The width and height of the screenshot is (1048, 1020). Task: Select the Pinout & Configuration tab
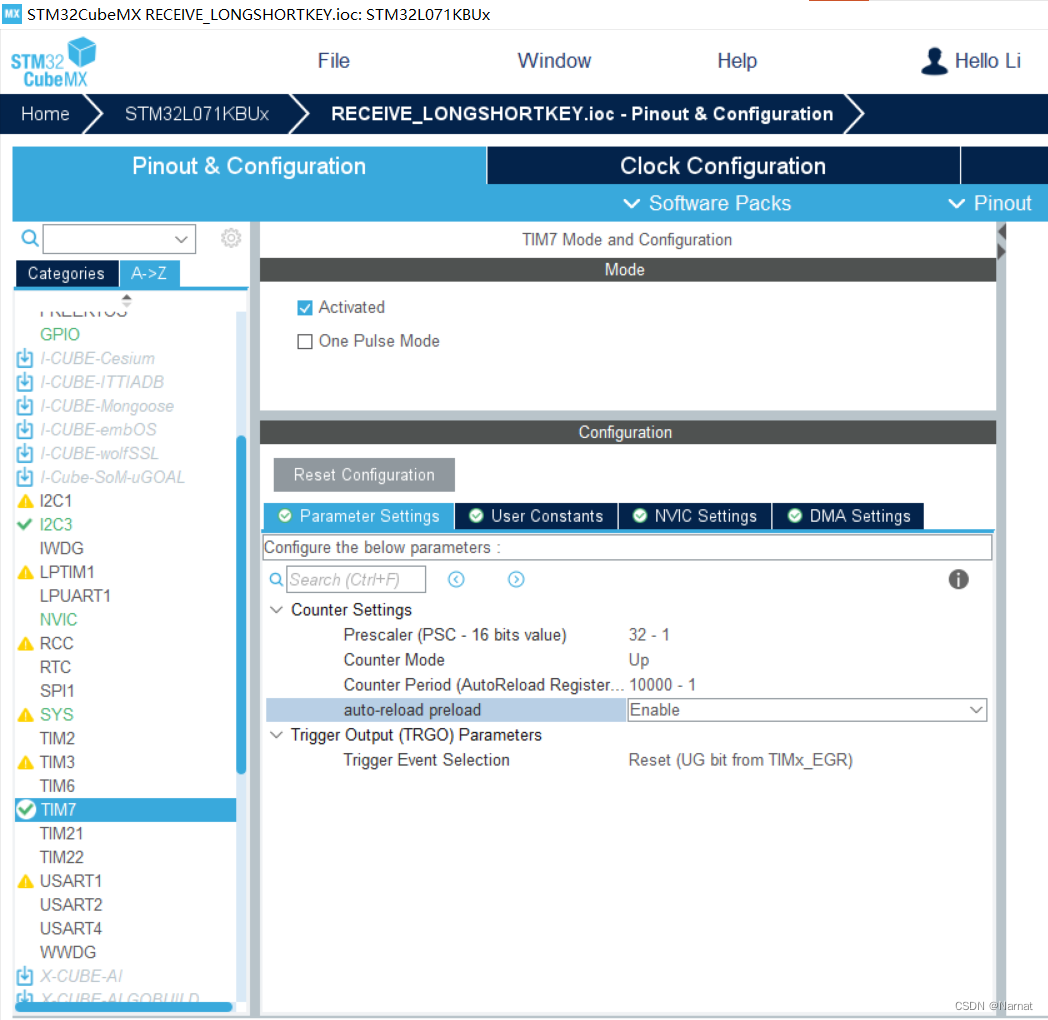click(249, 166)
